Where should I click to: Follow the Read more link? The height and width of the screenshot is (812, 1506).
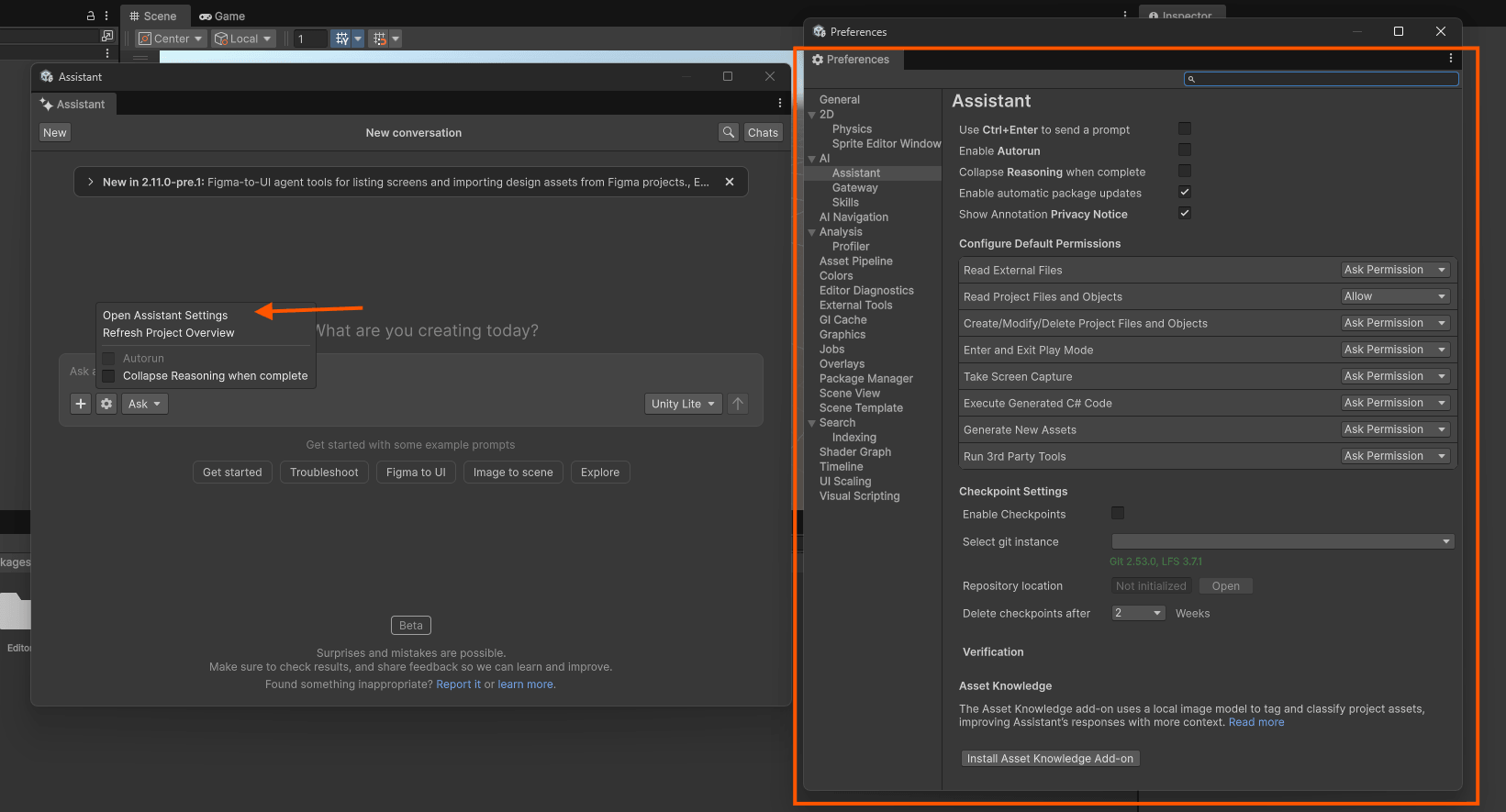[1256, 722]
